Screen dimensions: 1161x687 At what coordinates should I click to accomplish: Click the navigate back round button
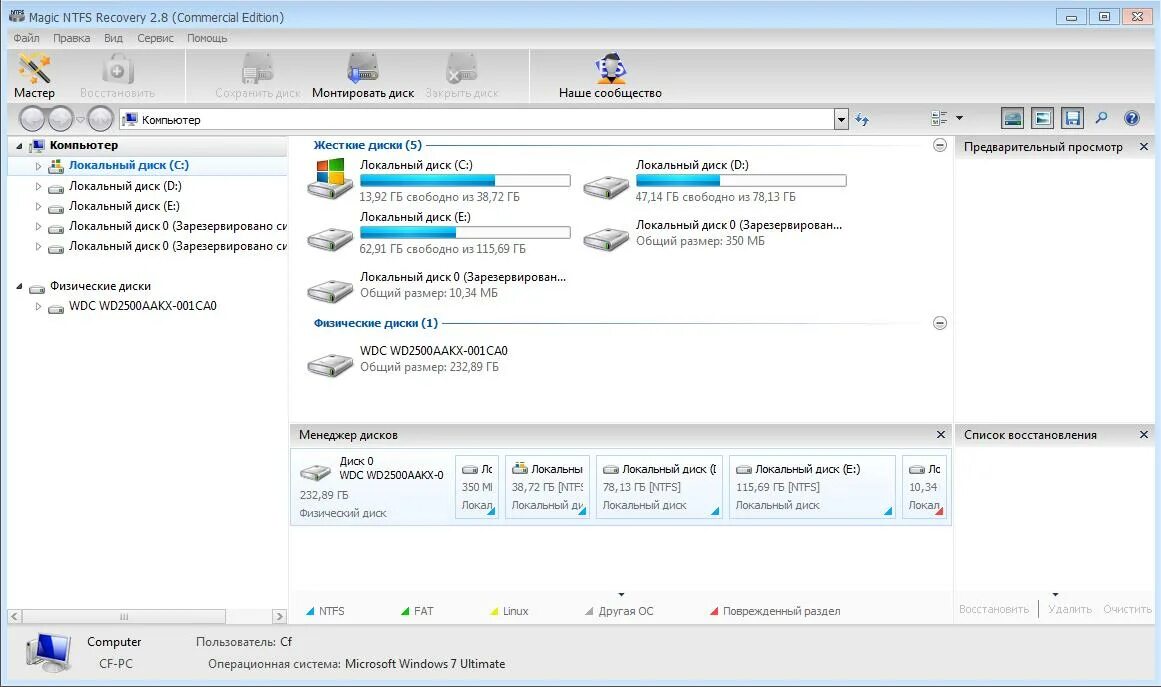(32, 118)
